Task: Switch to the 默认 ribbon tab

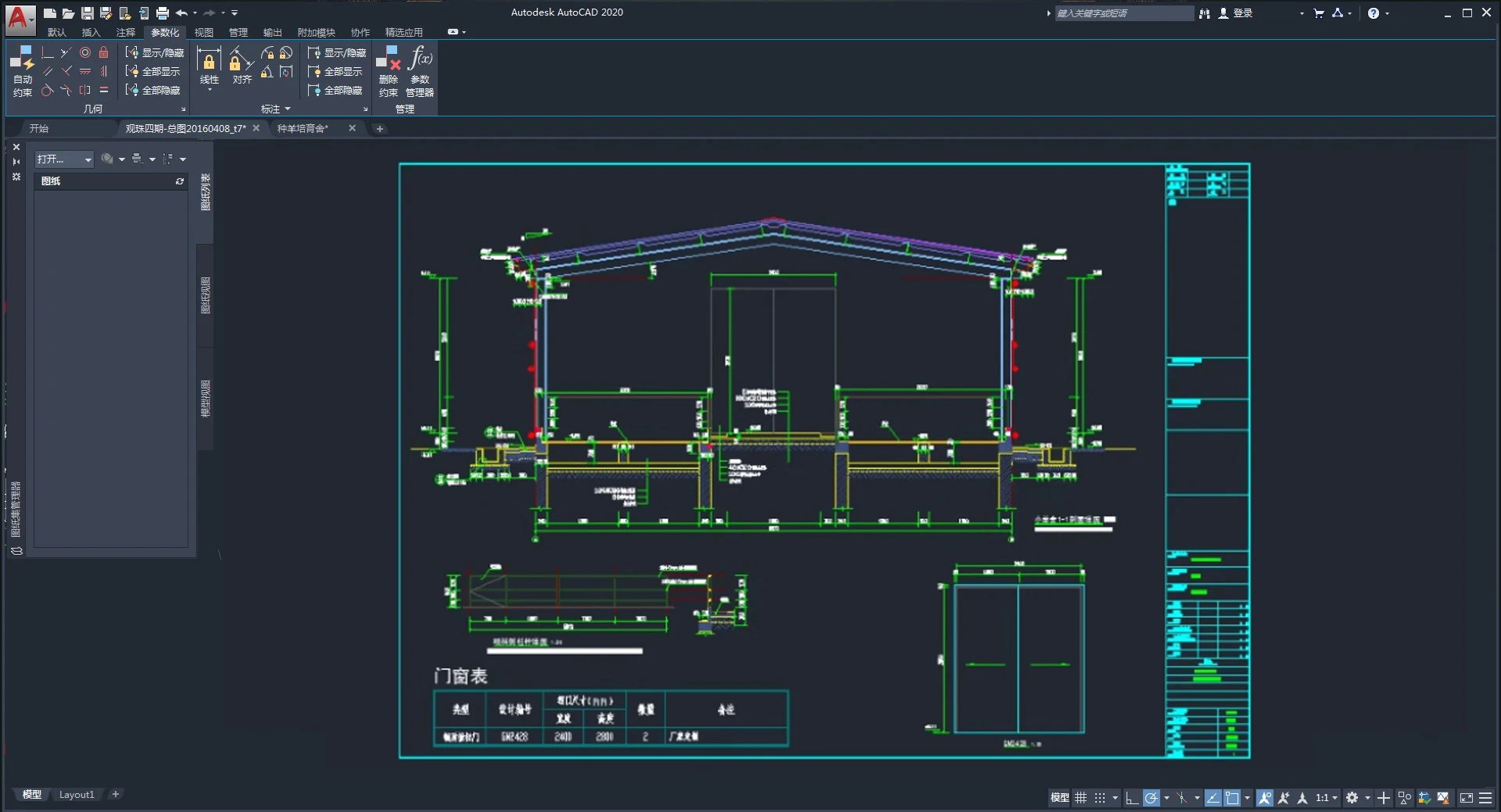Action: click(x=57, y=33)
